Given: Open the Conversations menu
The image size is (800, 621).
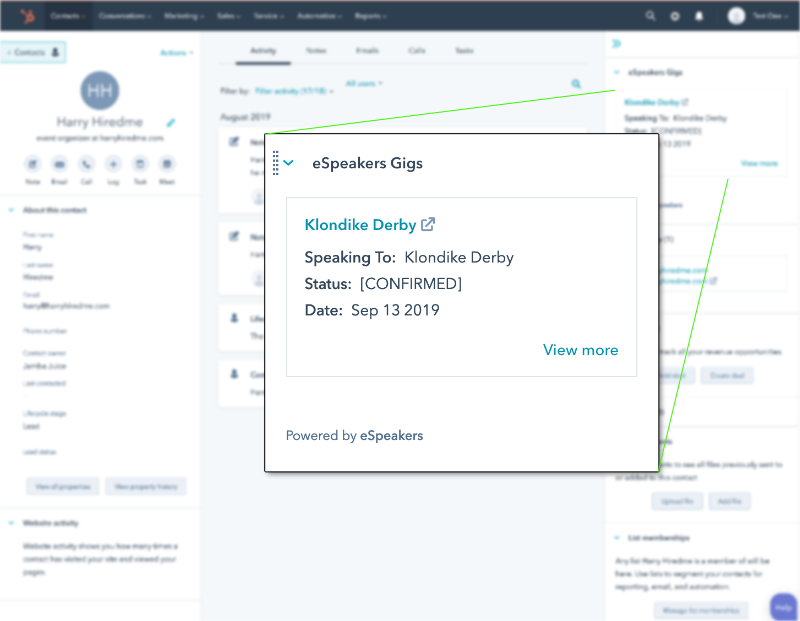Looking at the screenshot, I should 124,16.
